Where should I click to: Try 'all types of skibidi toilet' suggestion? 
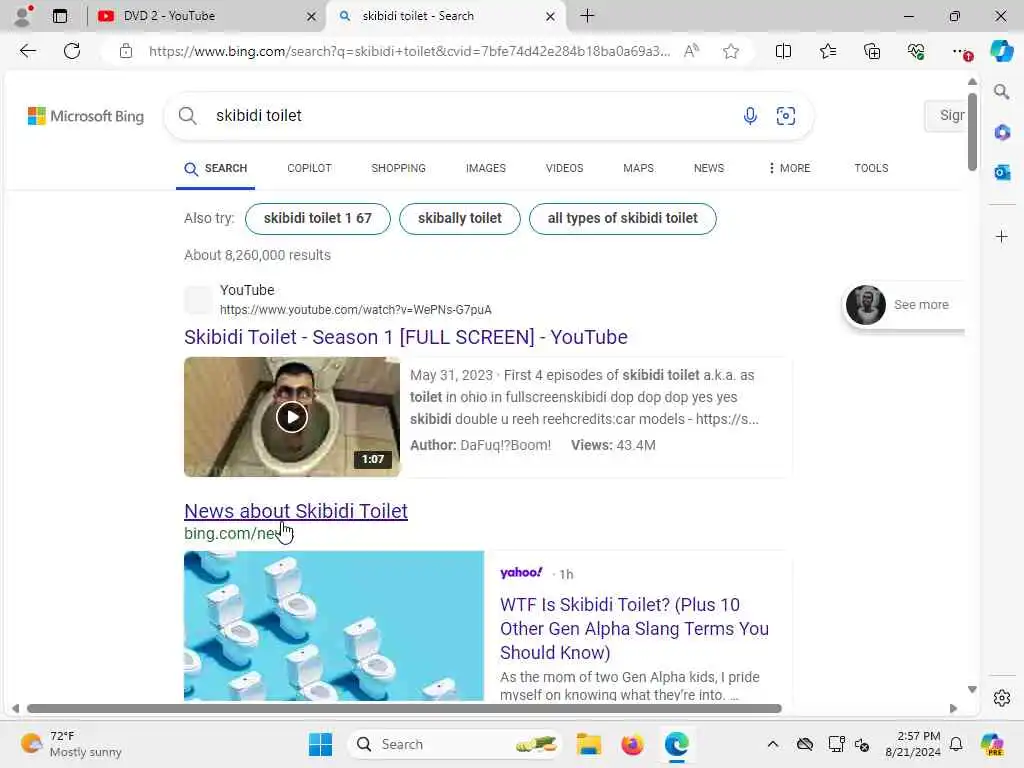[x=622, y=218]
